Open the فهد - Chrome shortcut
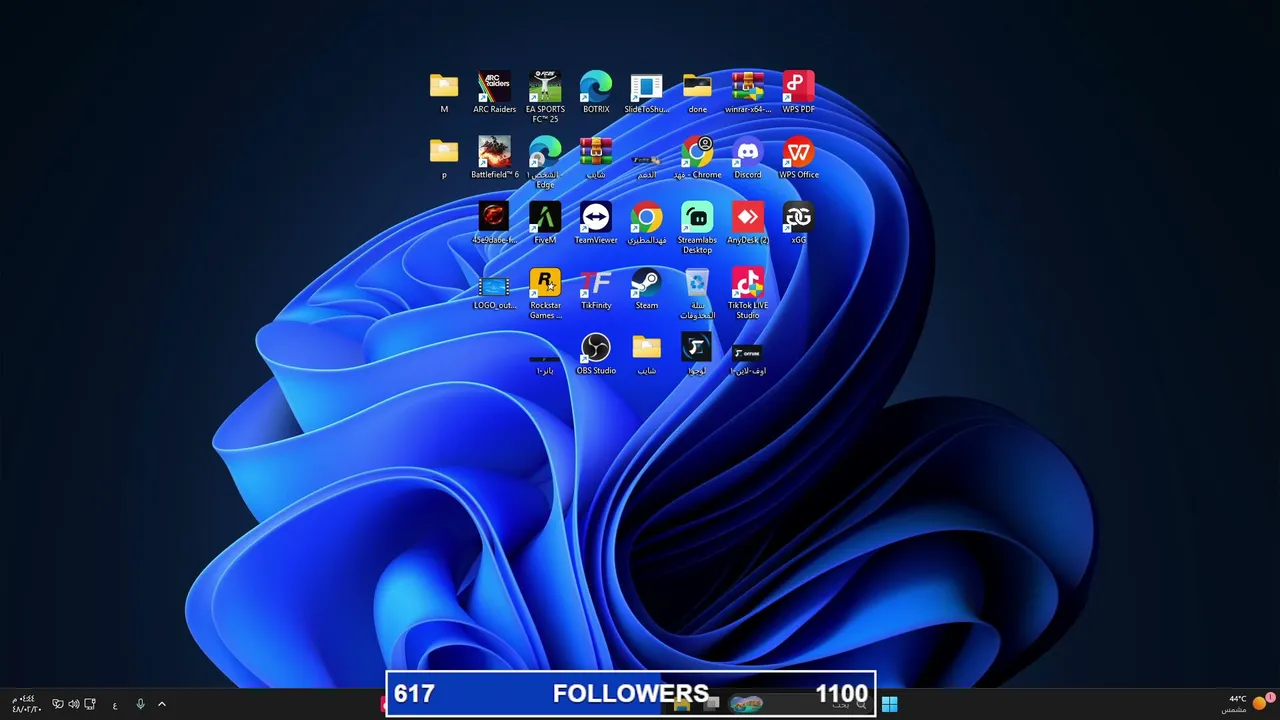 pyautogui.click(x=697, y=158)
